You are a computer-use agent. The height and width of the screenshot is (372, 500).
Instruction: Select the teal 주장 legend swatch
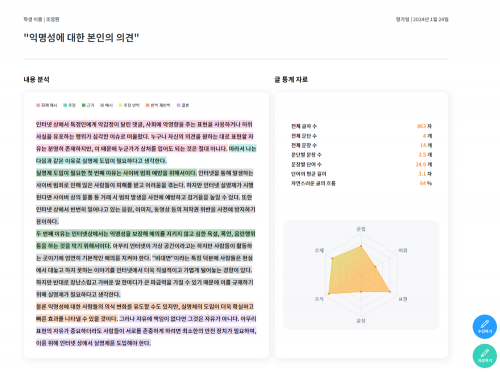[x=65, y=105]
